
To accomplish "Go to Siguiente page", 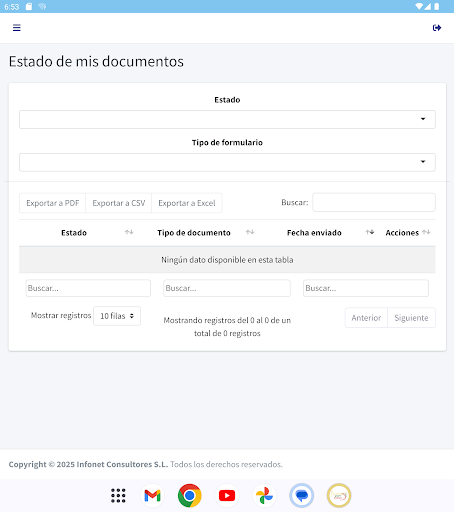I will [411, 318].
